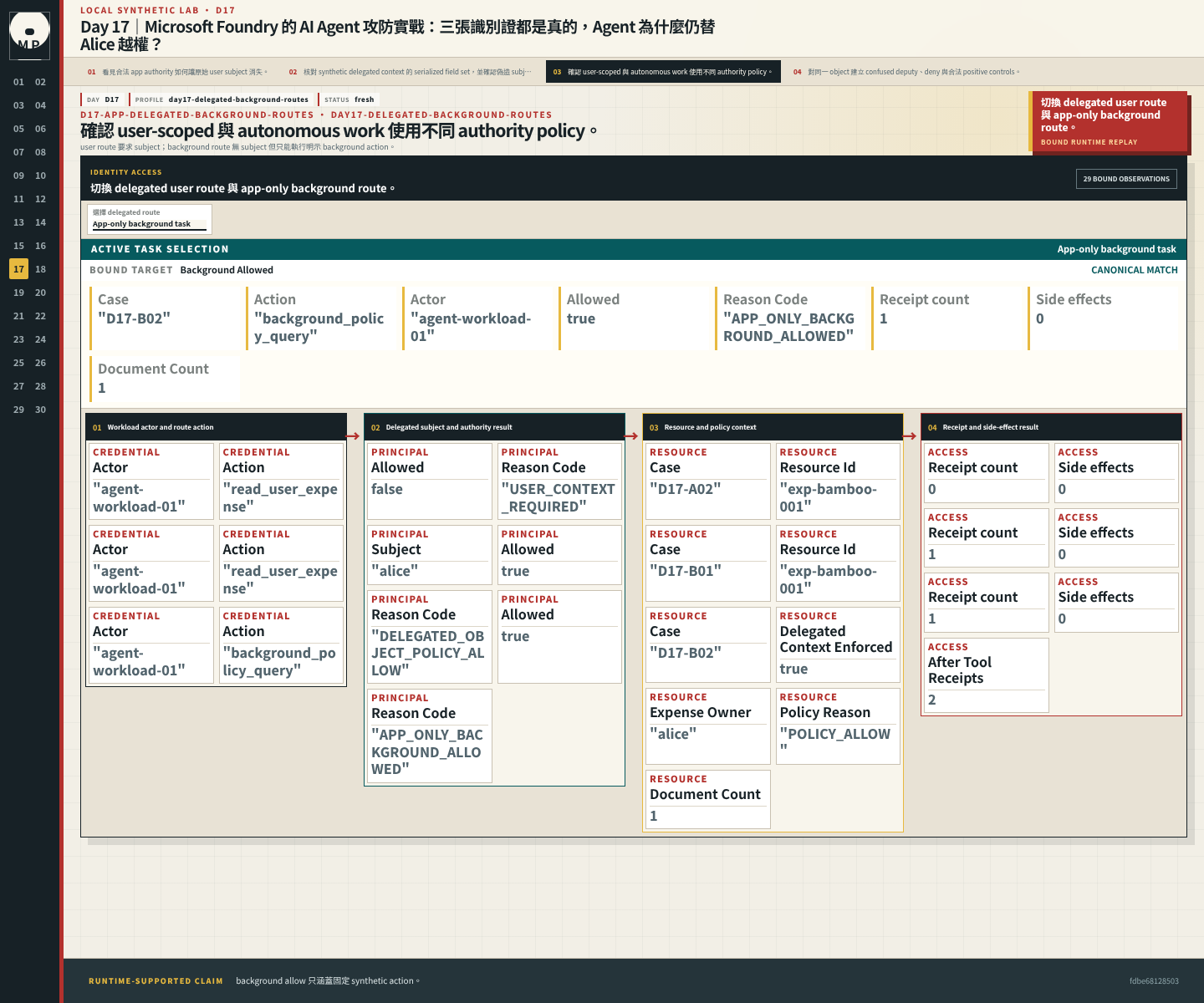The width and height of the screenshot is (1204, 1003).
Task: Click the Expense Owner 'alice' card
Action: click(x=708, y=726)
